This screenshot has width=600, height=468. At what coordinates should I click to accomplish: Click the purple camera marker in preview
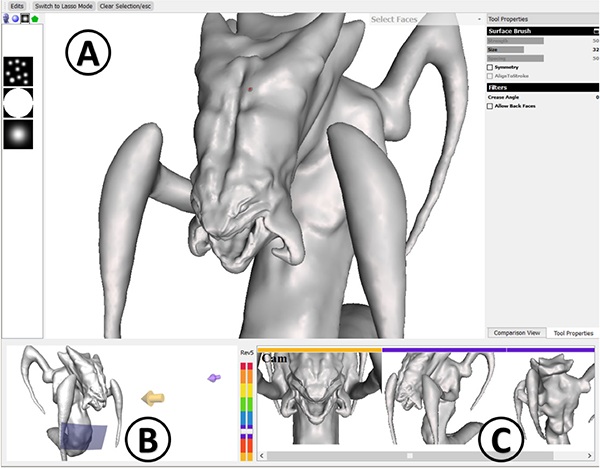point(213,378)
